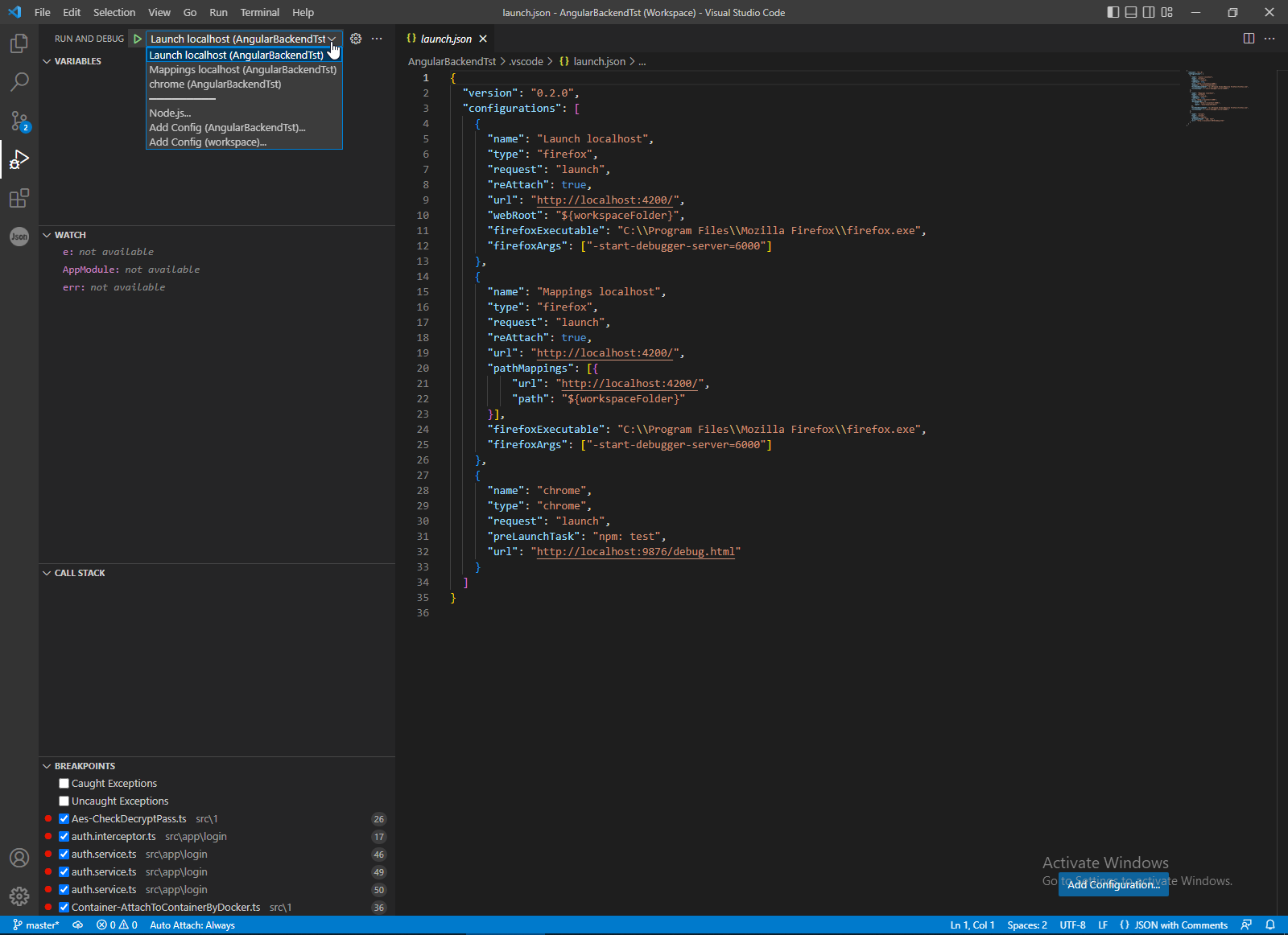
Task: Open the Manage gear icon at bottom left
Action: click(x=19, y=896)
